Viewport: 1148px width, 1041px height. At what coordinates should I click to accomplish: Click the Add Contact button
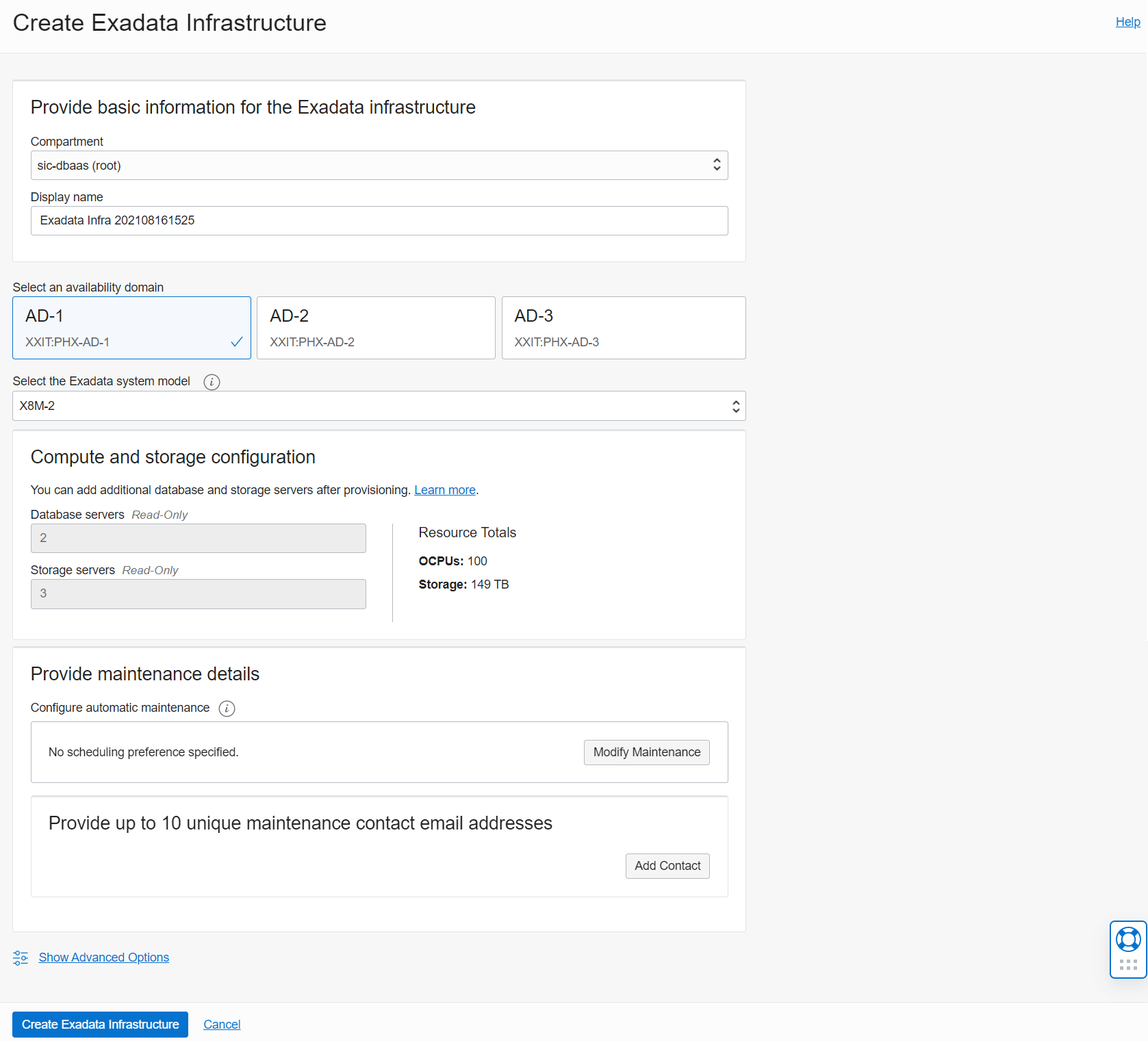tap(667, 866)
